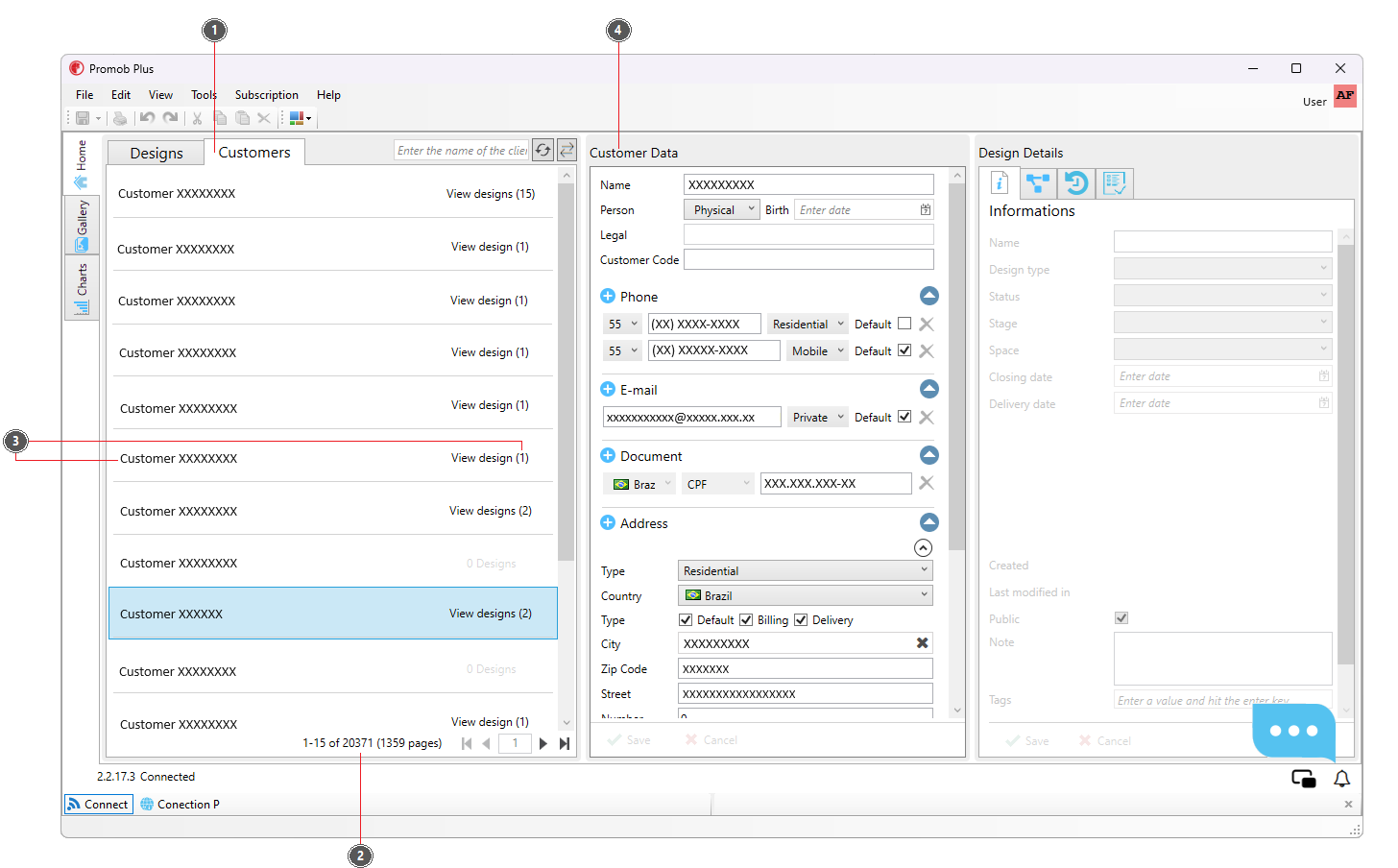Viewport: 1398px width, 868px height.
Task: Click the Undo toolbar icon
Action: click(x=147, y=118)
